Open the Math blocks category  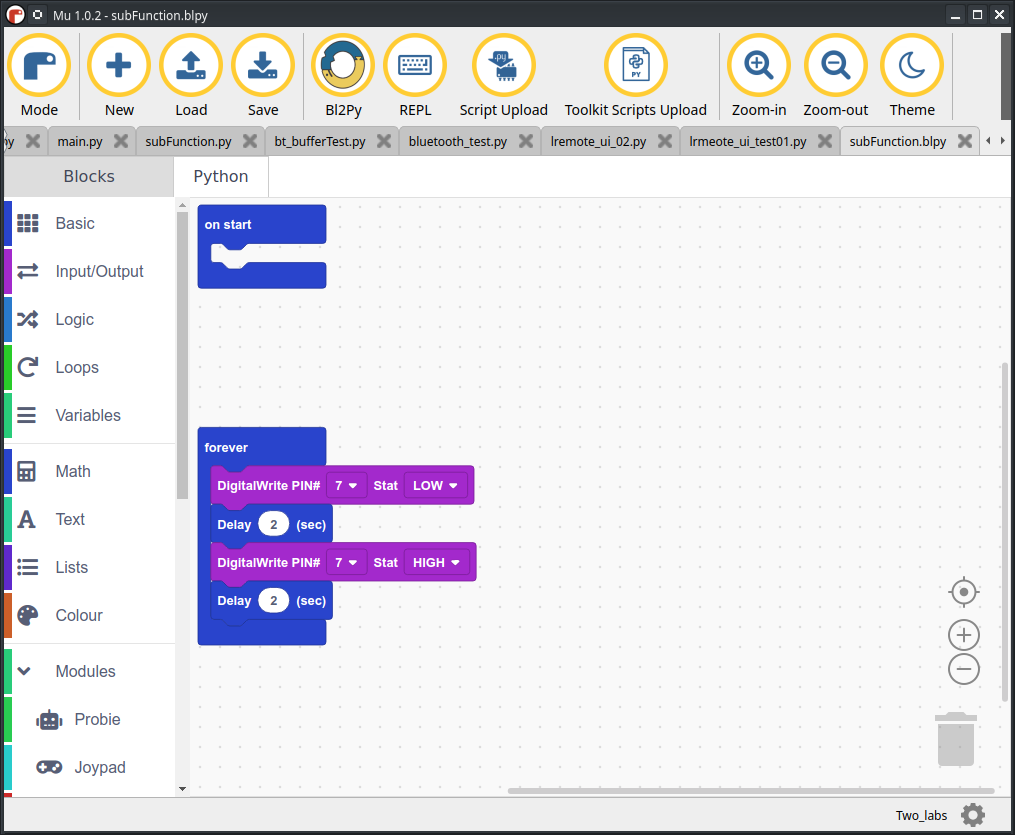pos(89,471)
